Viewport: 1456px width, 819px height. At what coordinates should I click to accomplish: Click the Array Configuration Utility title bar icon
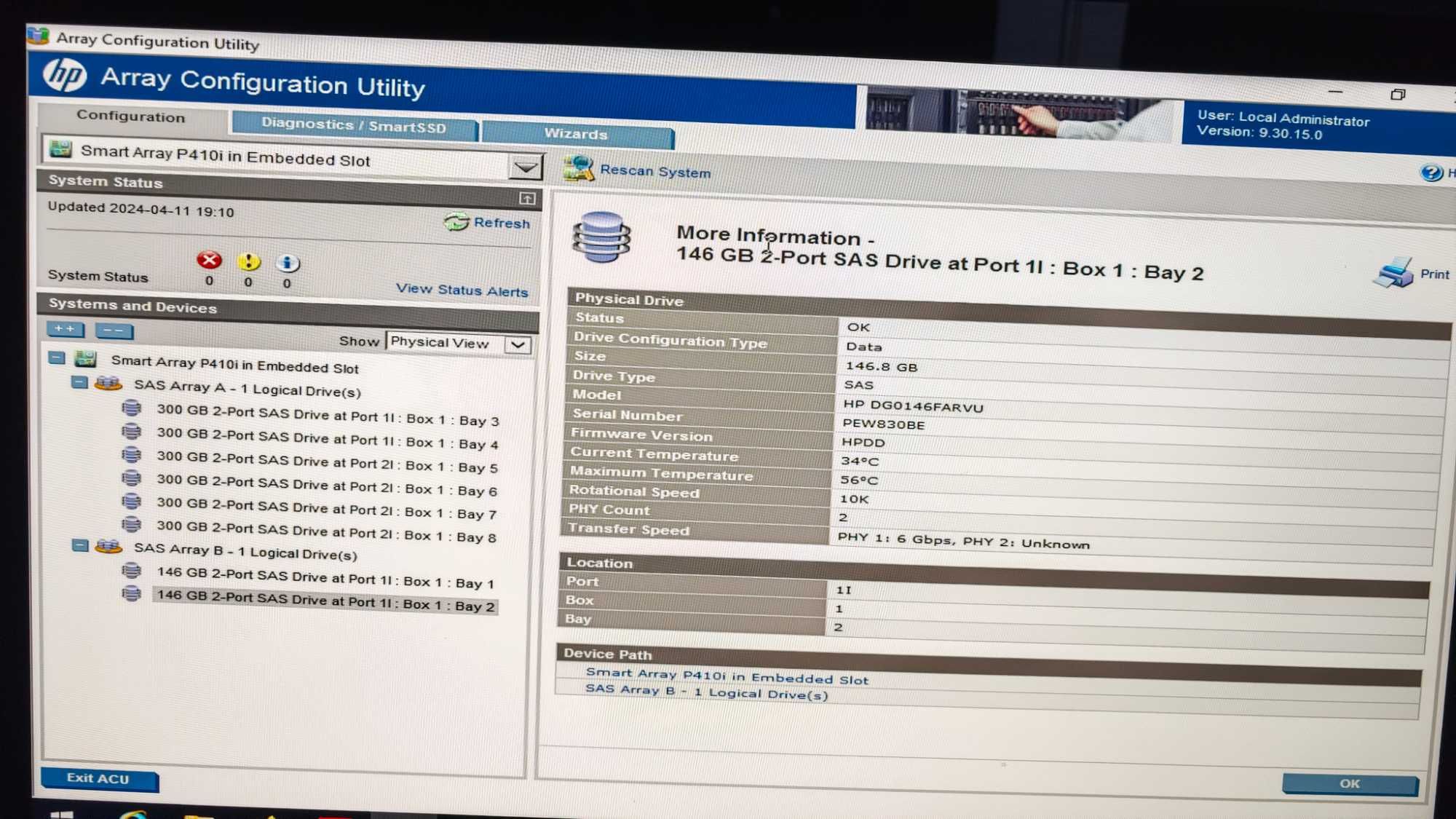(39, 36)
